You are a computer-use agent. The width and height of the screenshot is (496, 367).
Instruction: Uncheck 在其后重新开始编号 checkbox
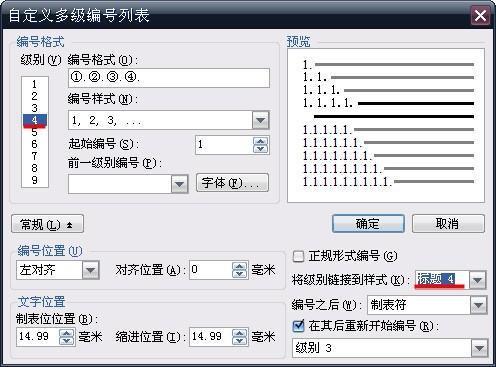coord(298,326)
